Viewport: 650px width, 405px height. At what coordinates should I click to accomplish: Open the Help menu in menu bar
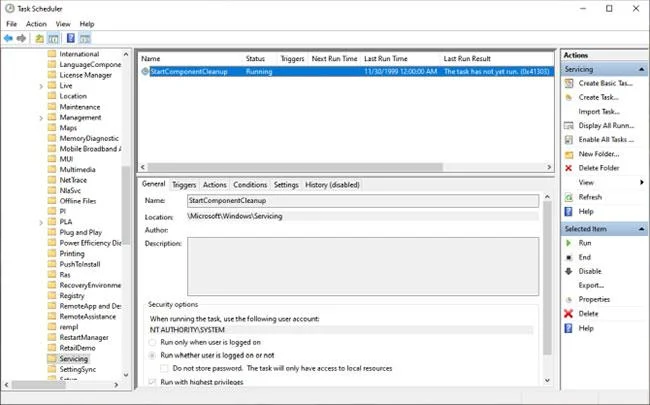tap(87, 24)
